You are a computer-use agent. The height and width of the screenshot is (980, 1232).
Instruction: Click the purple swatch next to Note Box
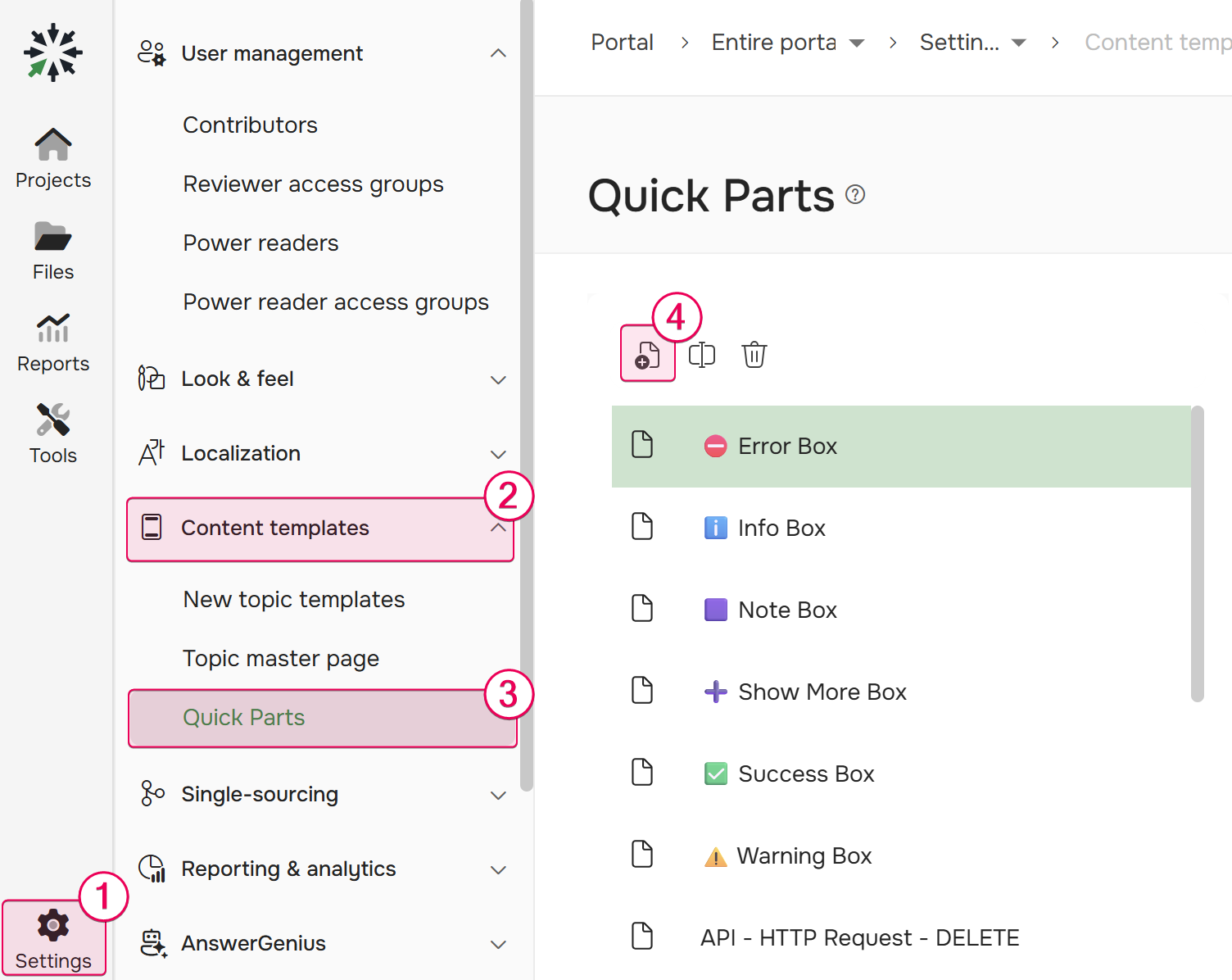[715, 609]
